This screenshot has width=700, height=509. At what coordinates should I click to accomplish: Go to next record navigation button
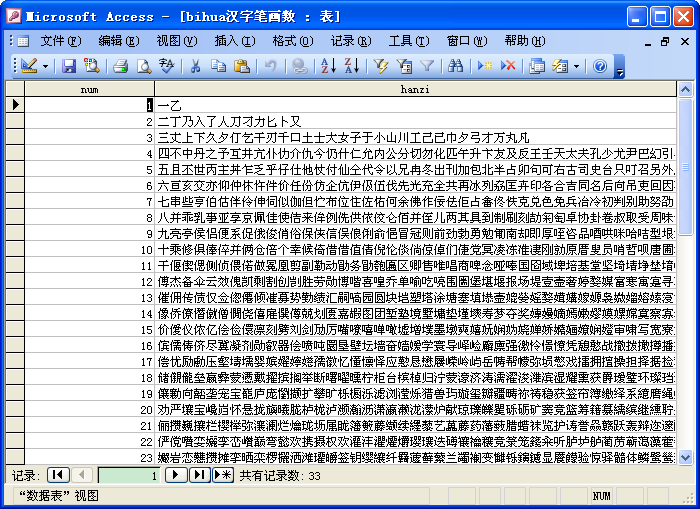point(176,475)
